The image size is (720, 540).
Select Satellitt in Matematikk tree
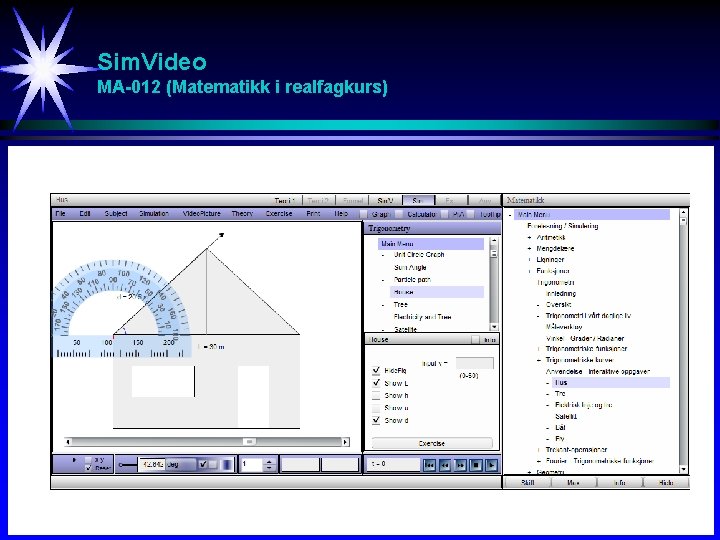pyautogui.click(x=566, y=416)
